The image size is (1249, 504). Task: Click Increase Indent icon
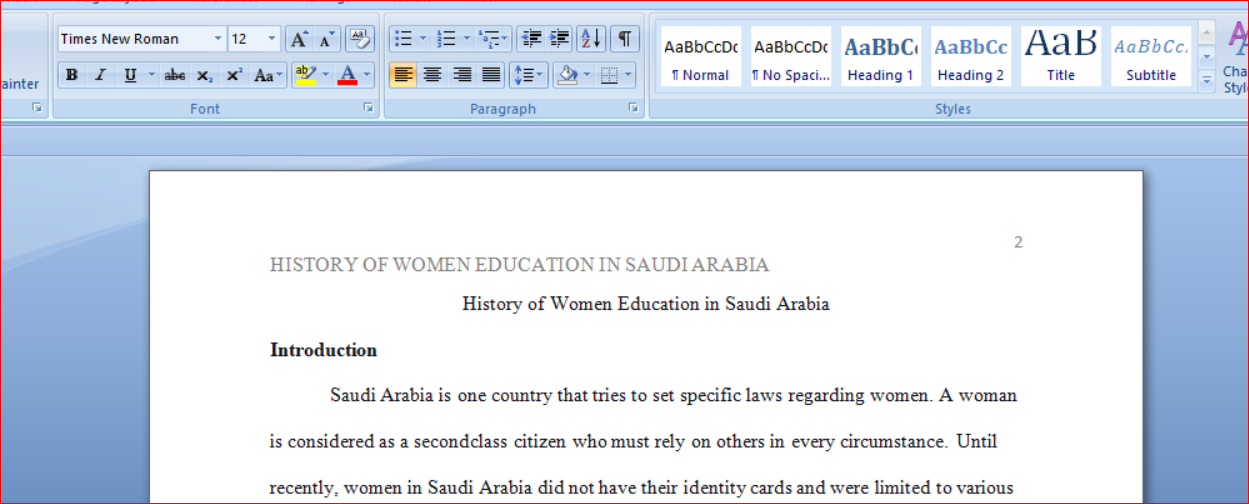[559, 39]
